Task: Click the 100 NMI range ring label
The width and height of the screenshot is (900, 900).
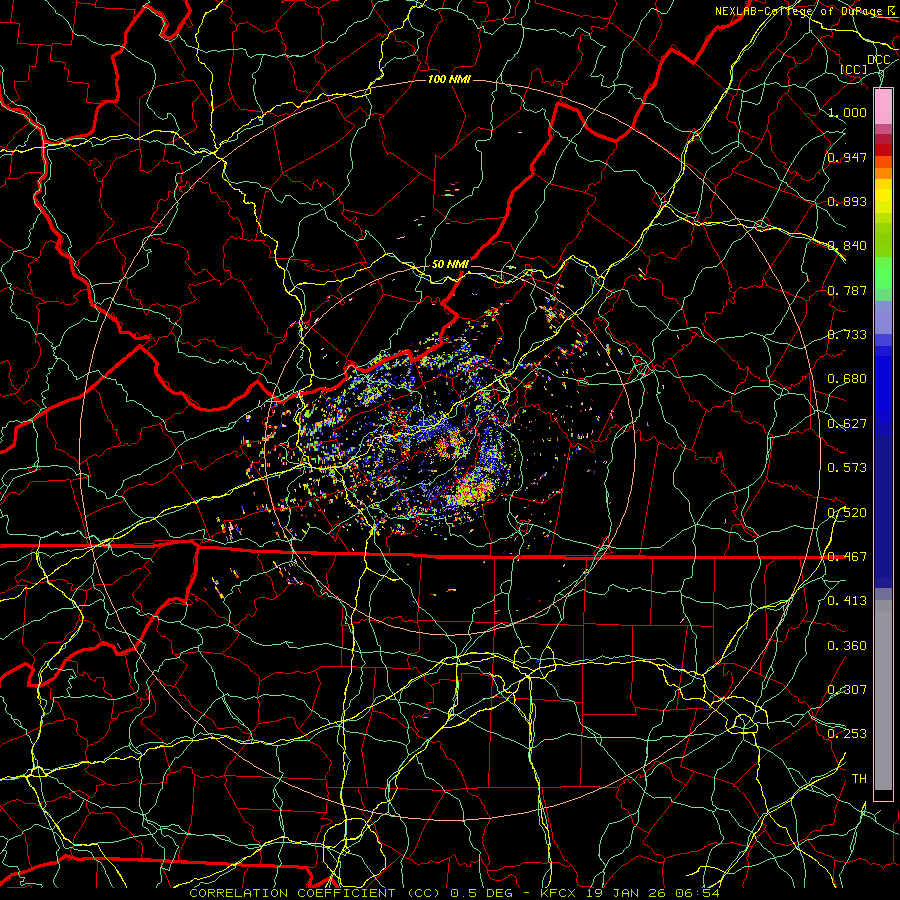Action: pyautogui.click(x=449, y=79)
